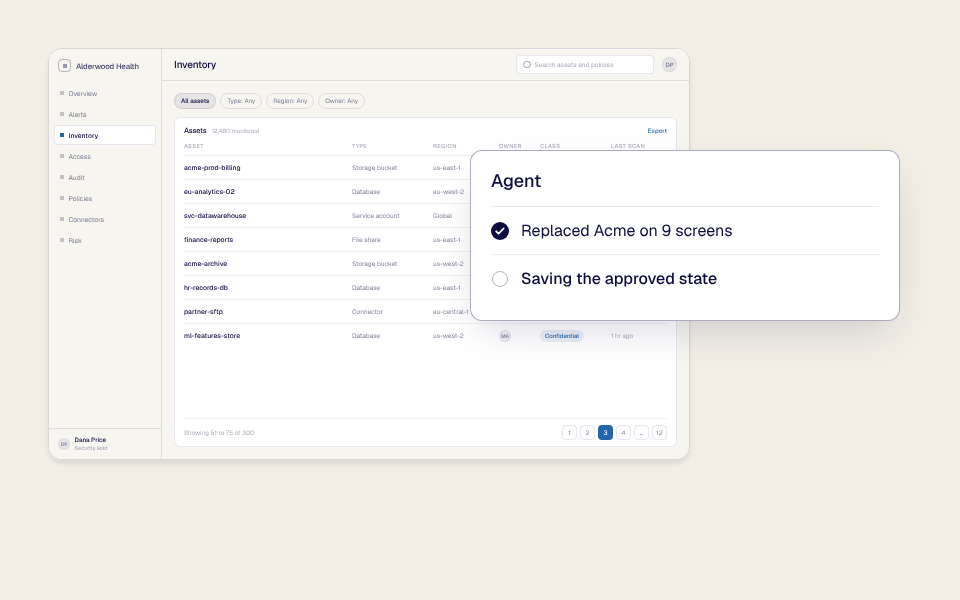The height and width of the screenshot is (600, 960).
Task: Click the square icon beside Risk
Action: pyautogui.click(x=62, y=240)
